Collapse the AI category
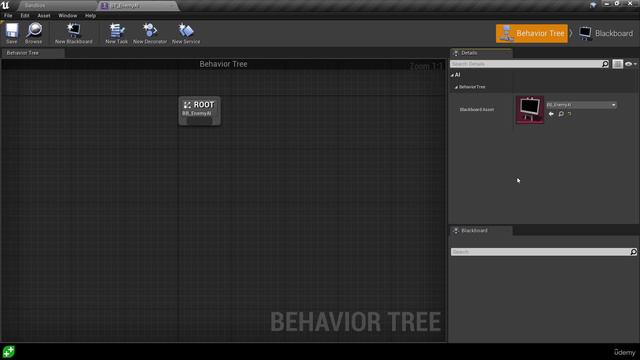Viewport: 640px width, 360px height. tap(452, 75)
